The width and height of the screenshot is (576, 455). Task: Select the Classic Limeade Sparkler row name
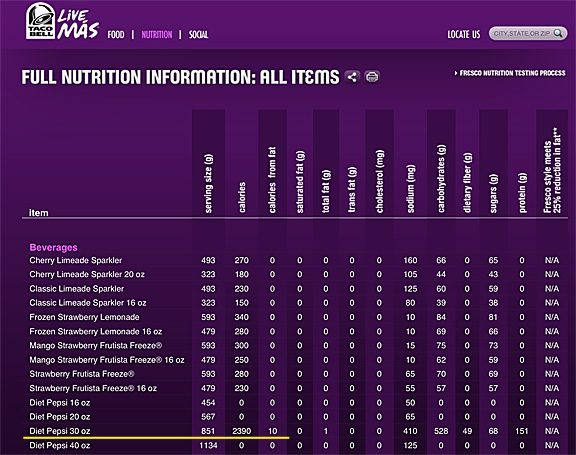[x=77, y=289]
